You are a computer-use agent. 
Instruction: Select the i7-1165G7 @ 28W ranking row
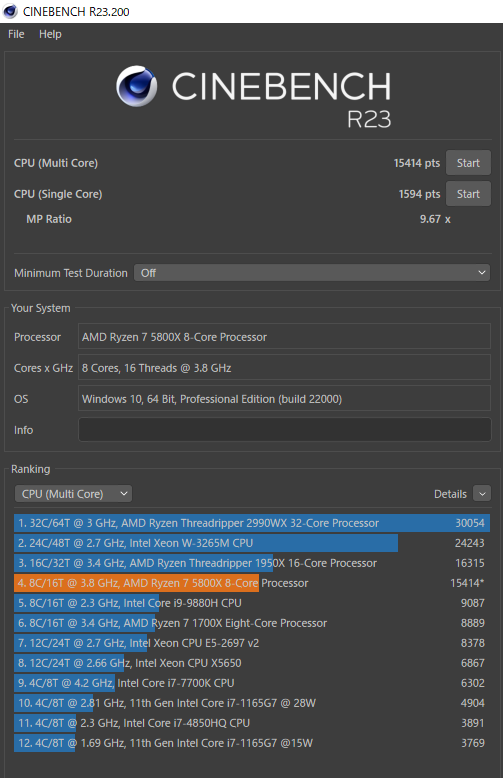point(252,703)
